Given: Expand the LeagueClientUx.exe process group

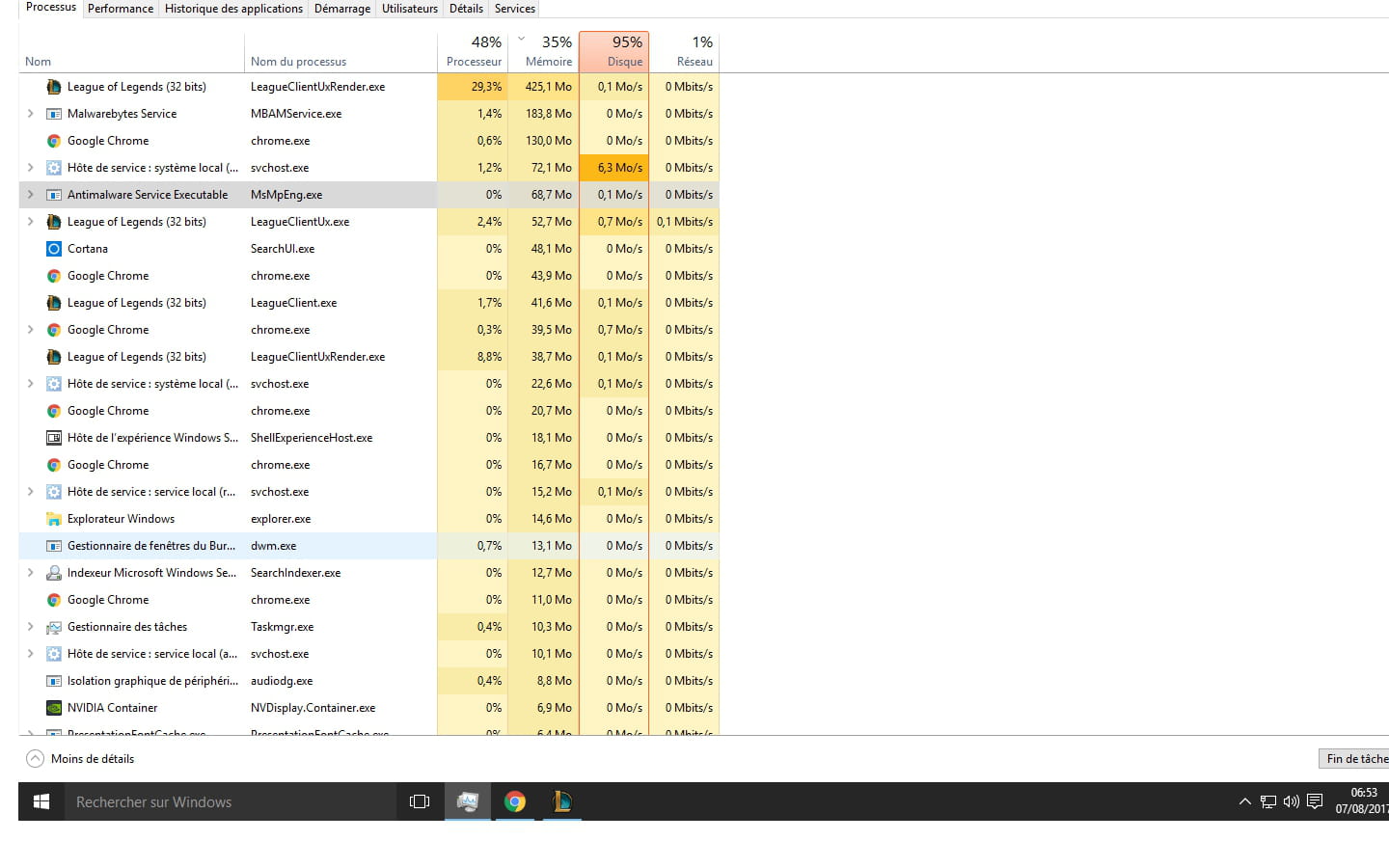Looking at the screenshot, I should click(x=30, y=222).
